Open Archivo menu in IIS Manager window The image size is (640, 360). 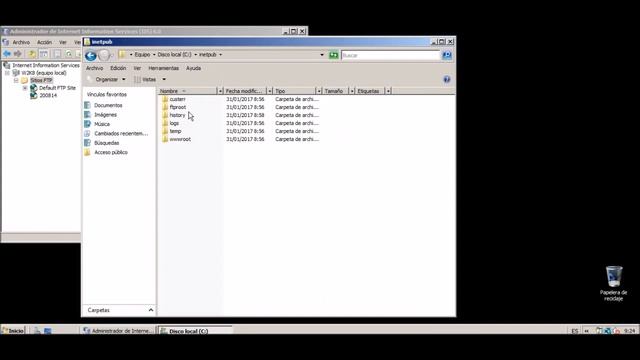tap(21, 42)
